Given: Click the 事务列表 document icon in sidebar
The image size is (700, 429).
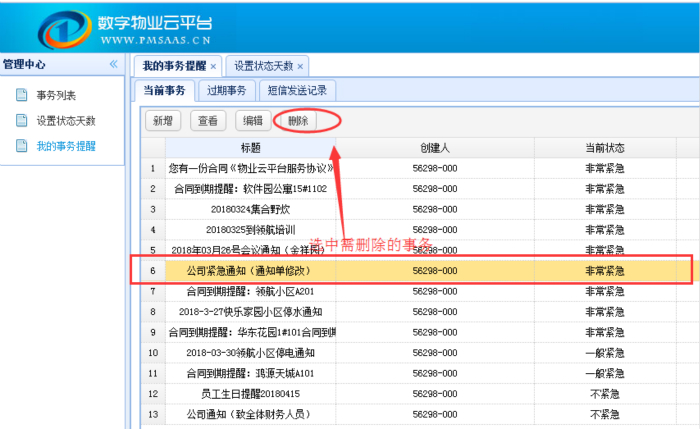Looking at the screenshot, I should [21, 96].
